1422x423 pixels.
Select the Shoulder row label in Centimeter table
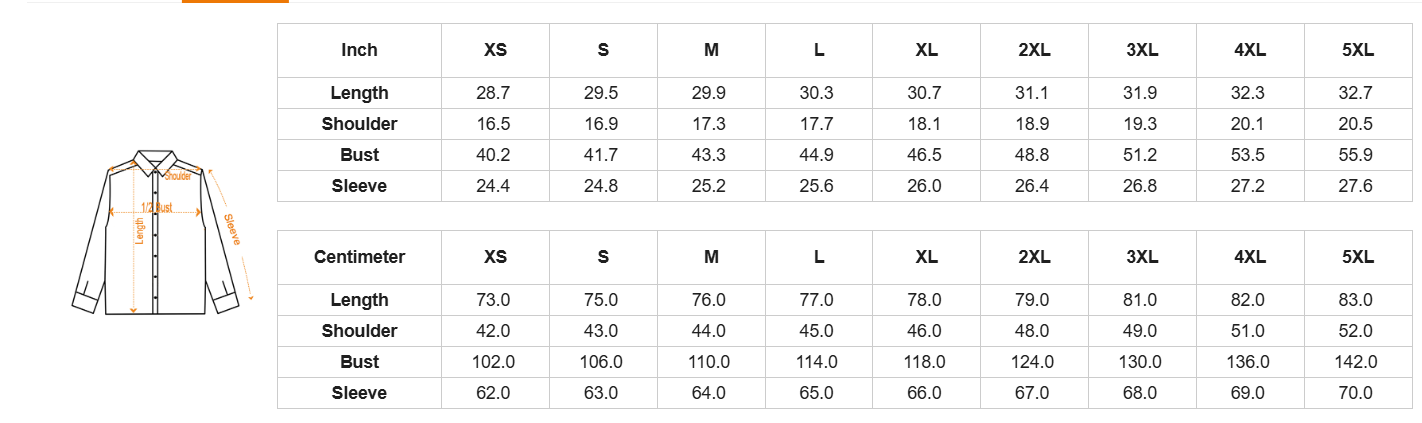[x=359, y=331]
